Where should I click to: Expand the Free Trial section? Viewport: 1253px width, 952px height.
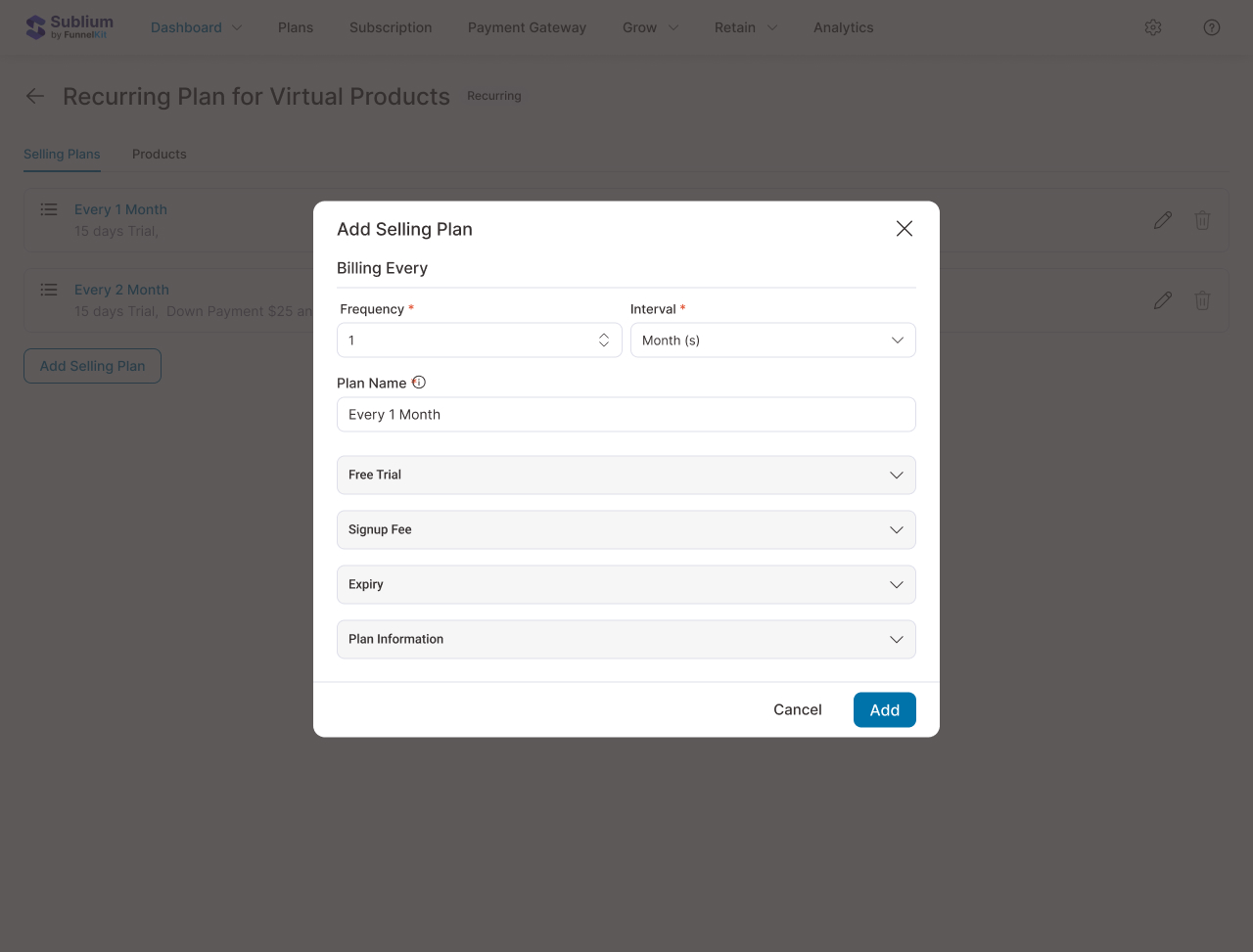coord(626,475)
